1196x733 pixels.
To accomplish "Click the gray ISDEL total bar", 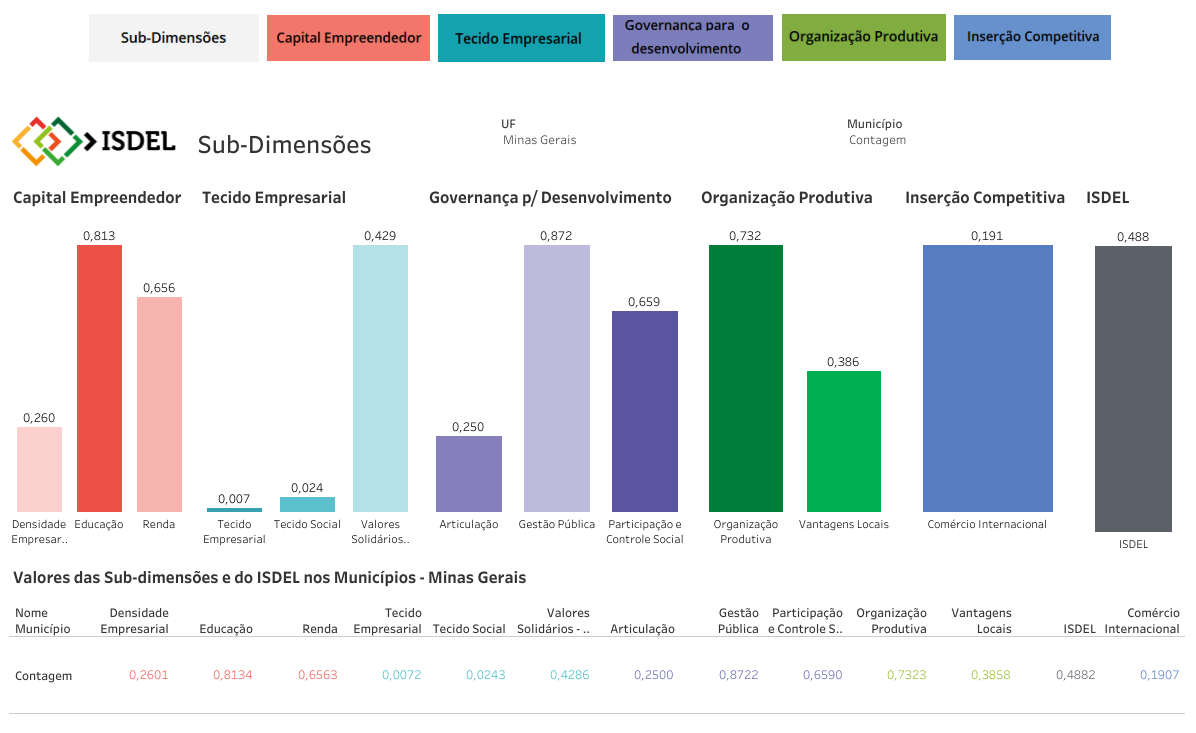I will tap(1132, 388).
